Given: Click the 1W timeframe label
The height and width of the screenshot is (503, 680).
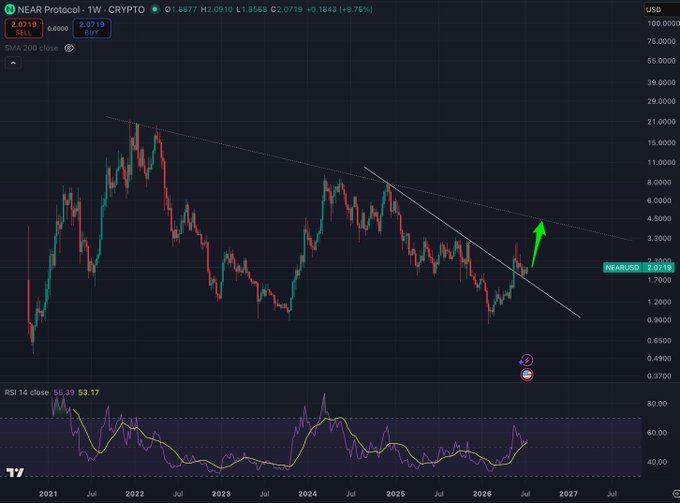Looking at the screenshot, I should click(94, 10).
